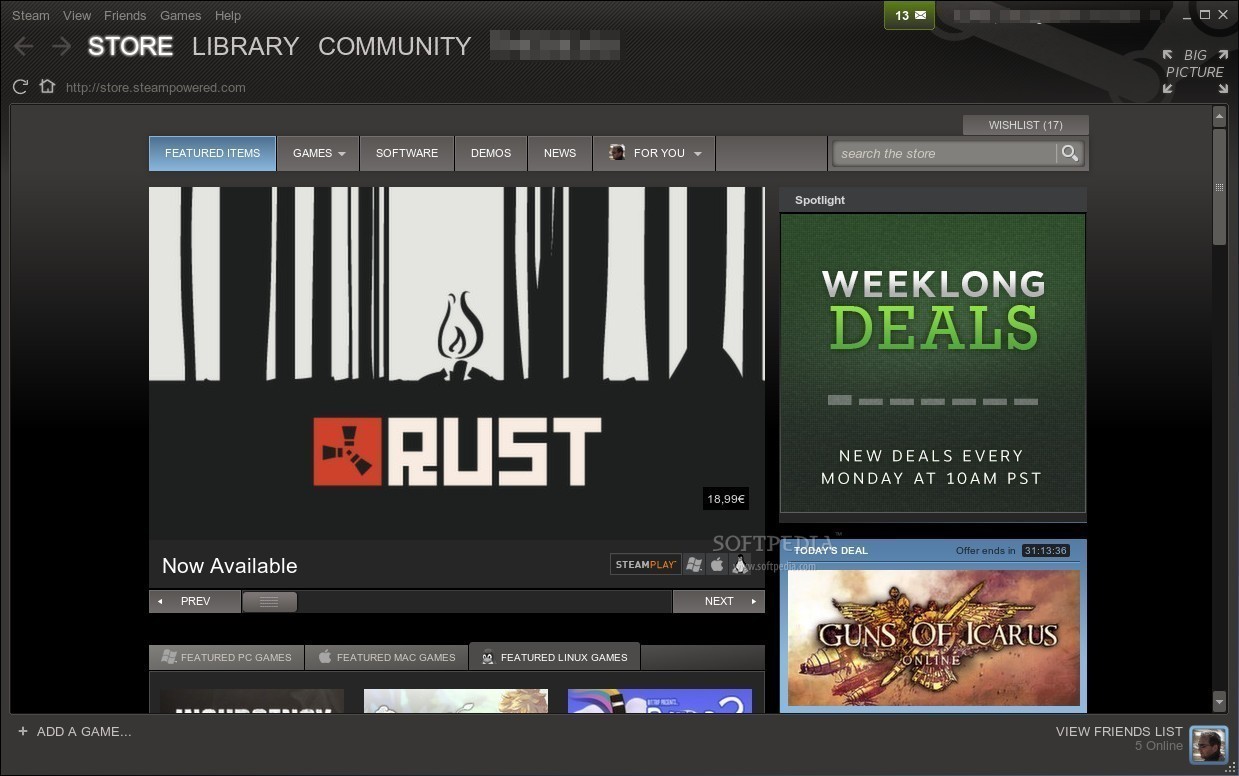The width and height of the screenshot is (1239, 776).
Task: Open the Software store tab
Action: coord(407,153)
